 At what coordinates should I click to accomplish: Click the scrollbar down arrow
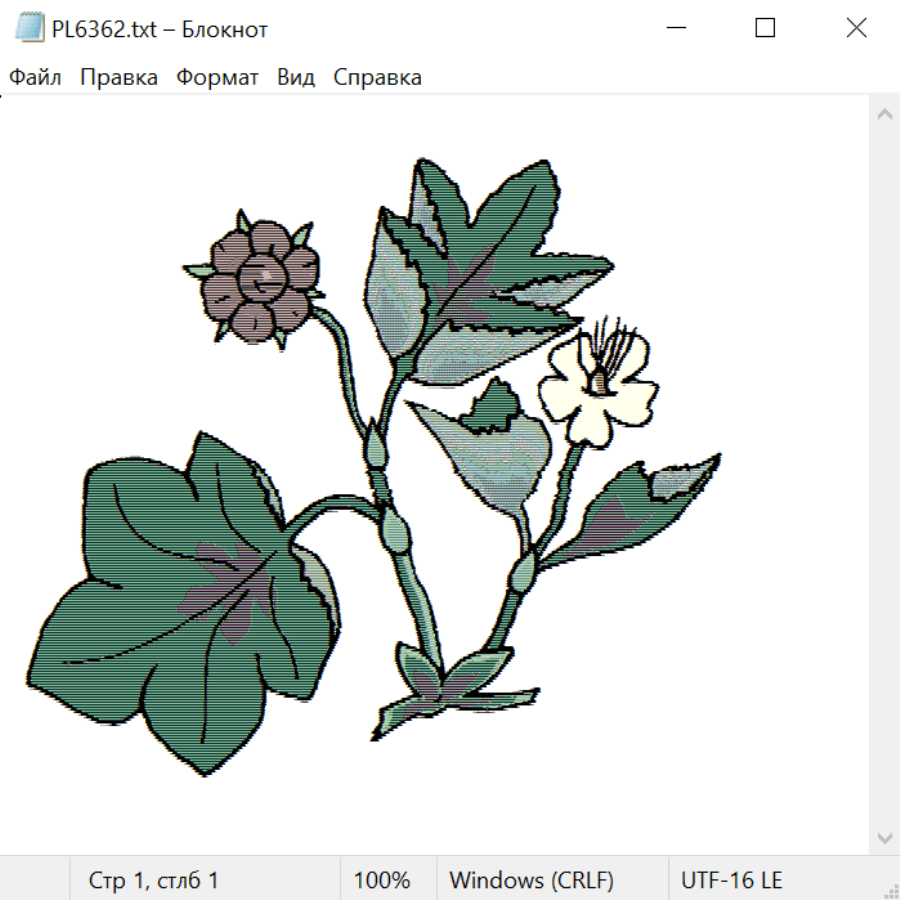pos(885,839)
